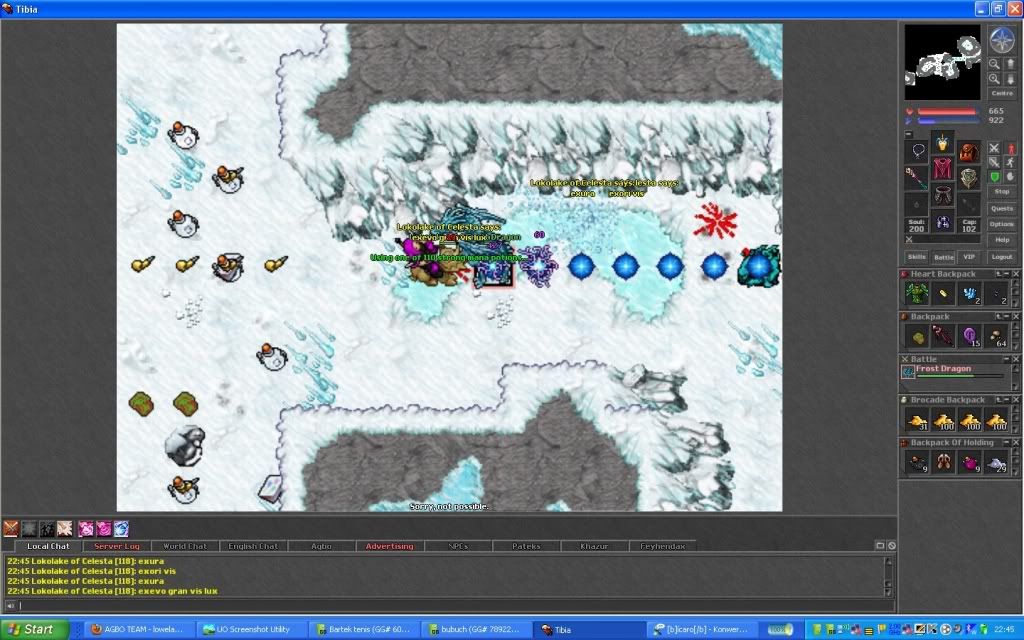Enable offensive fight mode
This screenshot has height=640, width=1024.
click(995, 148)
